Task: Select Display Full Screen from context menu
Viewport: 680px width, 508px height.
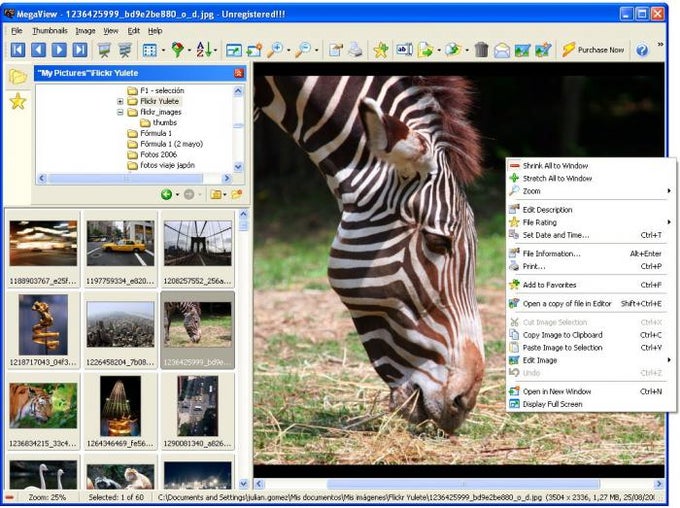Action: click(x=552, y=404)
